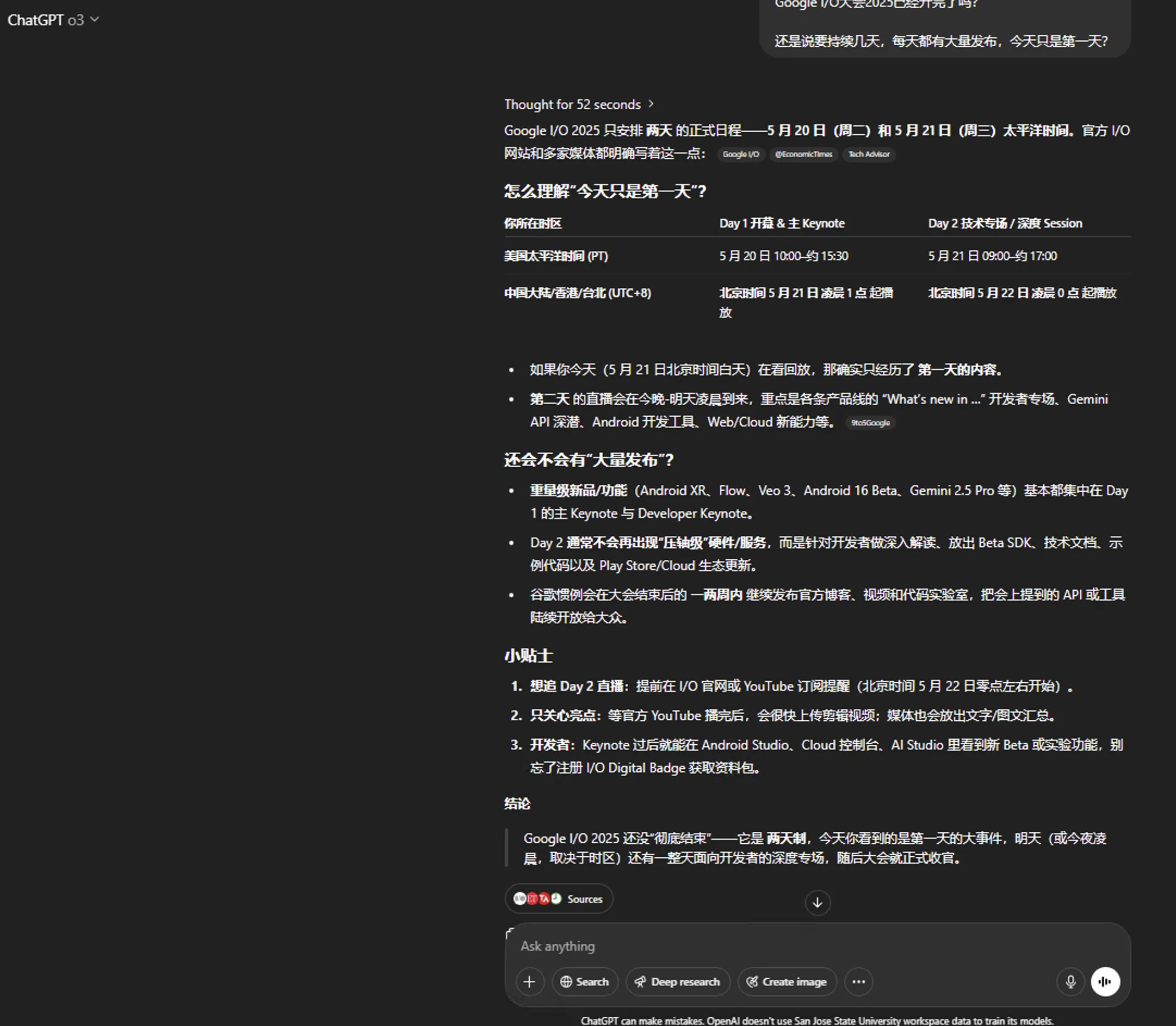Add attachment with the plus icon
Screen dimensions: 1176x1026
click(530, 981)
